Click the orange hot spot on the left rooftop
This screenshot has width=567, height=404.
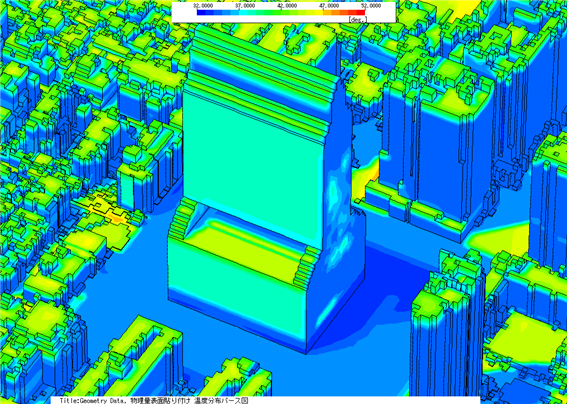pyautogui.click(x=116, y=218)
